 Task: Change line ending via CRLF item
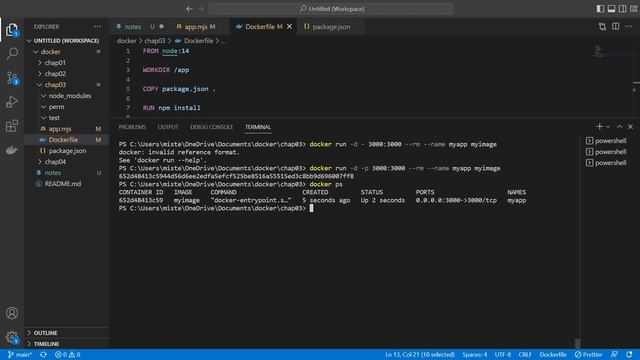pos(525,354)
